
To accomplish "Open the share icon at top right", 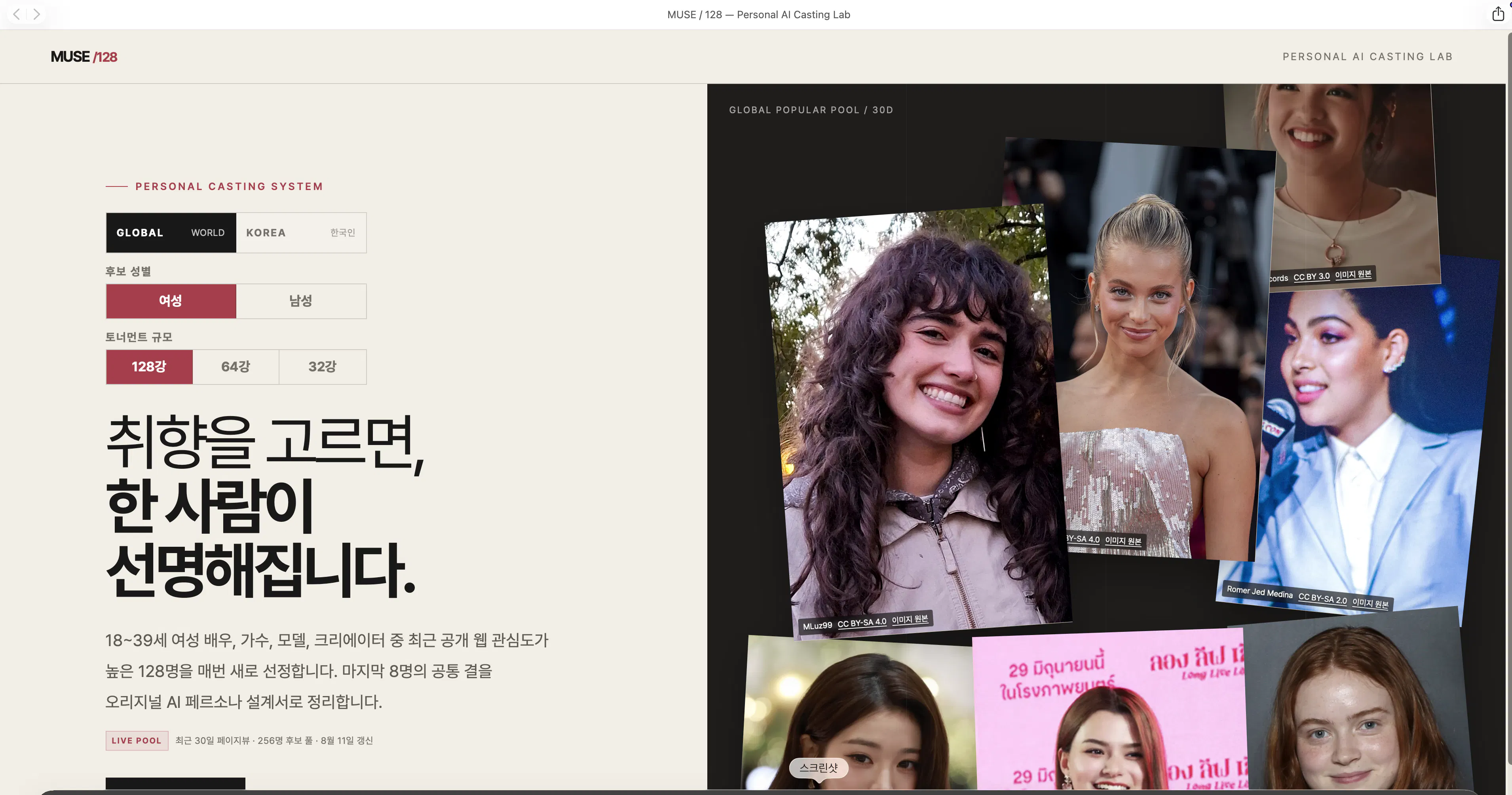I will coord(1498,13).
